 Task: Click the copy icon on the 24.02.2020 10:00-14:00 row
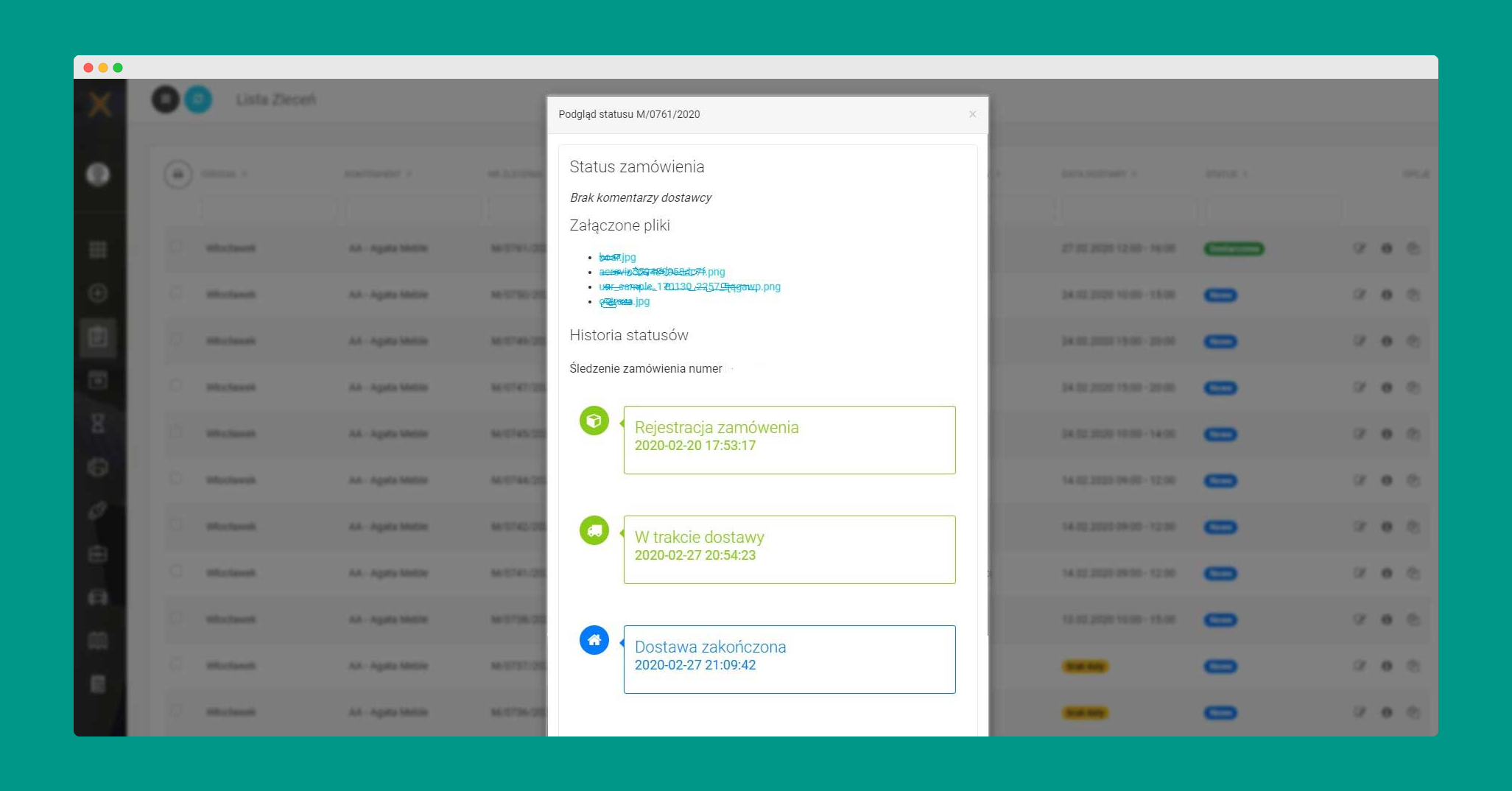click(x=1413, y=435)
